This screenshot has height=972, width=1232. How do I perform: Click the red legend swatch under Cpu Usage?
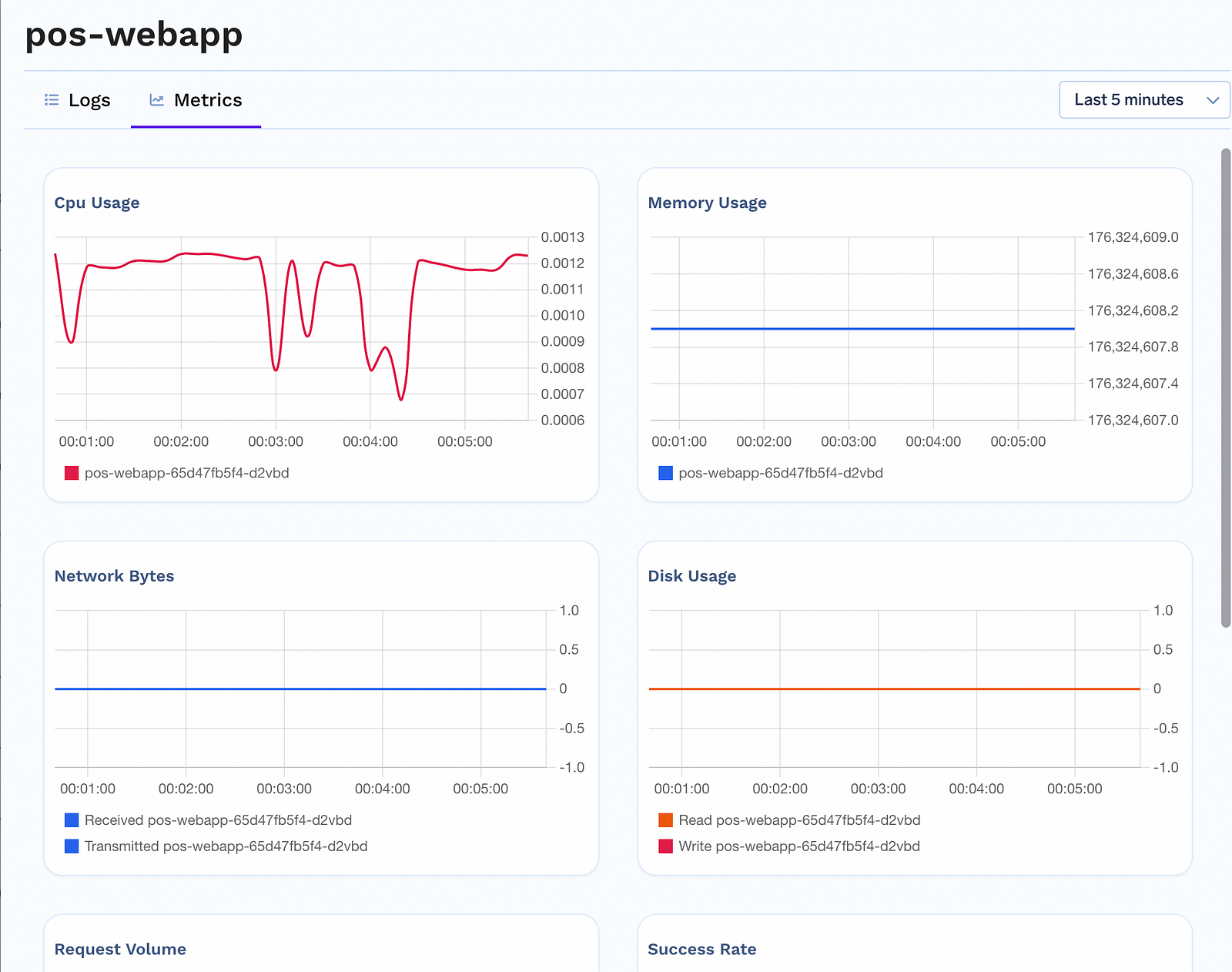[x=71, y=472]
